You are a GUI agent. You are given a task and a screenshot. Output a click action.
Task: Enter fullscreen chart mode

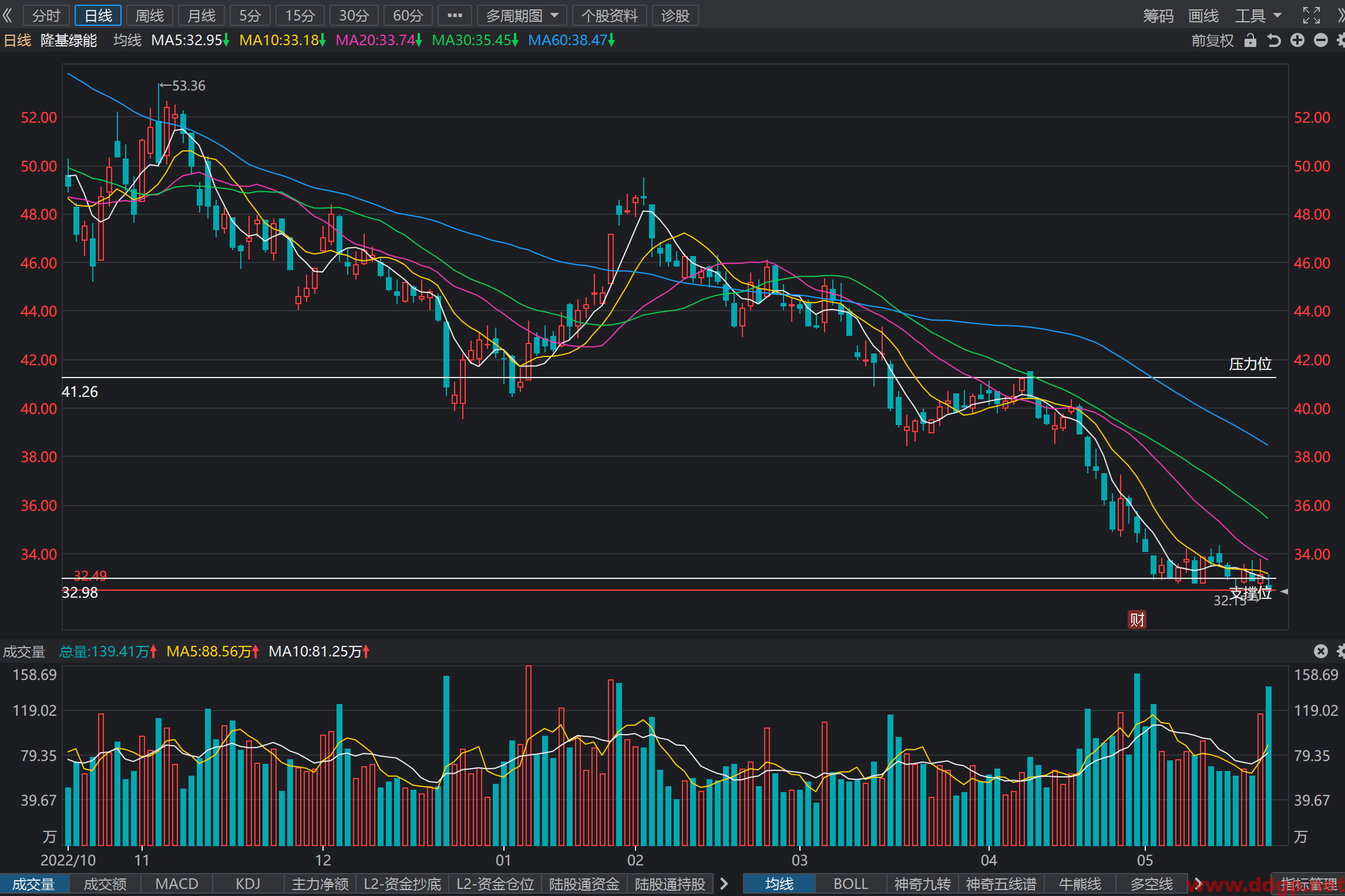[1312, 15]
